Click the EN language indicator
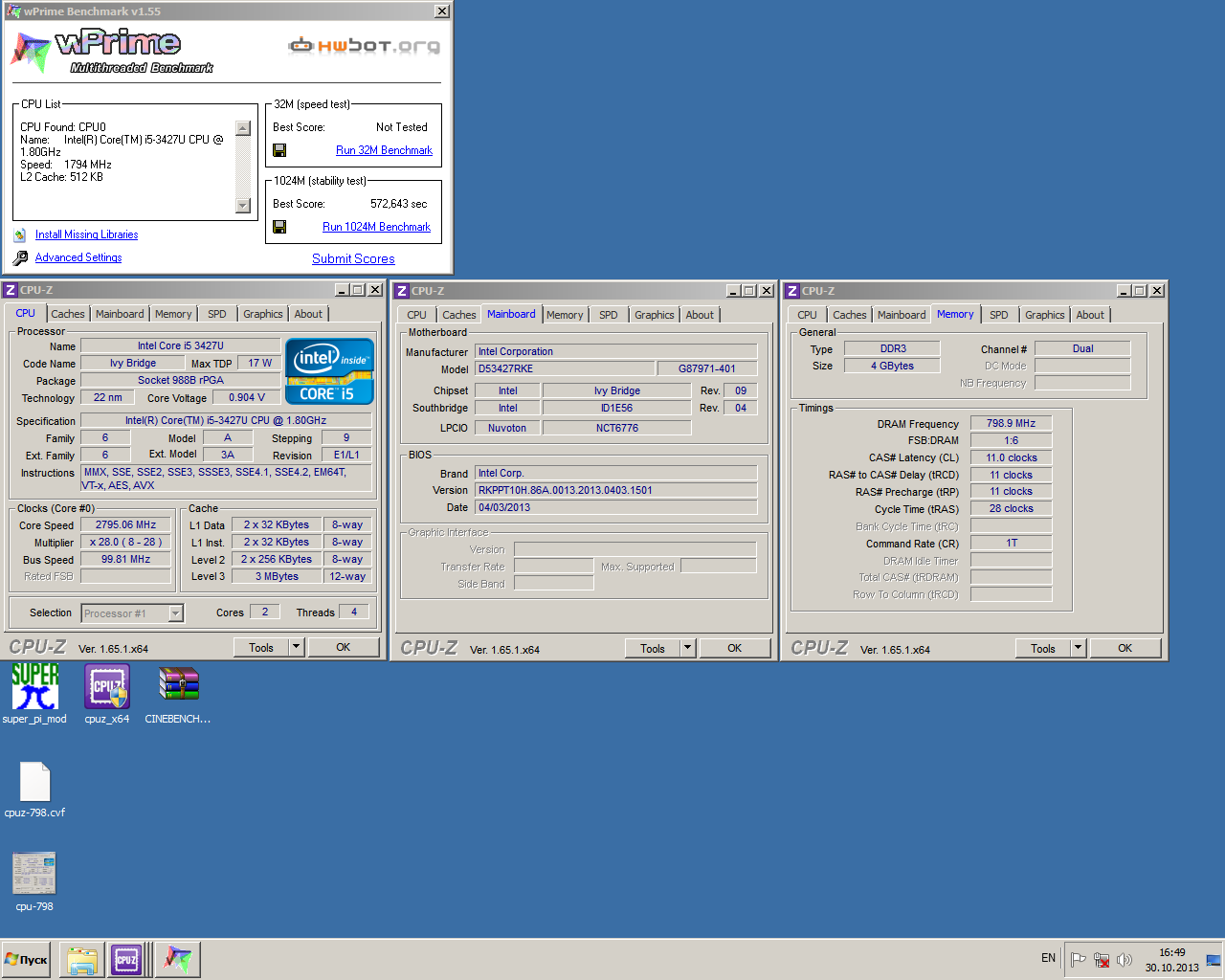Image resolution: width=1225 pixels, height=980 pixels. coord(1048,958)
